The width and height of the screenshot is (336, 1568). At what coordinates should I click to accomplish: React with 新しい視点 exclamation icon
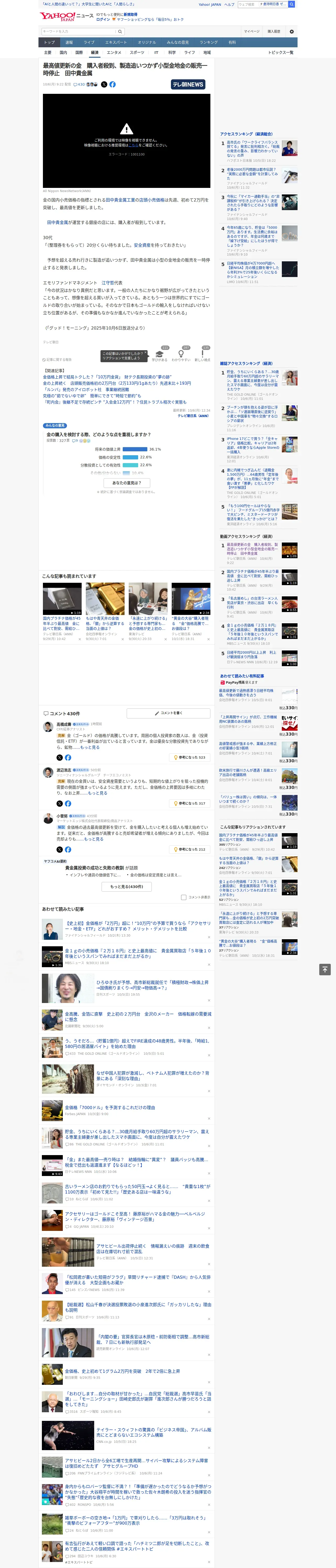[x=203, y=354]
